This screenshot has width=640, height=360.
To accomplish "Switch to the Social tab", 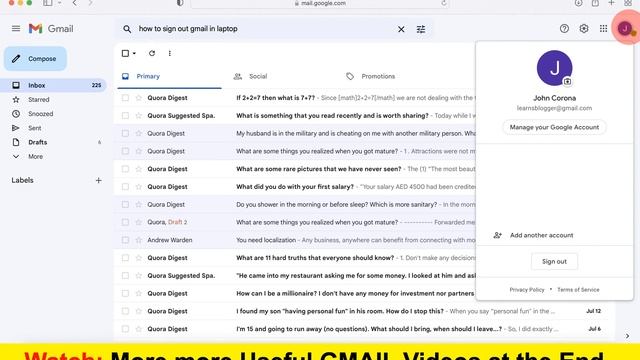I will (x=258, y=76).
